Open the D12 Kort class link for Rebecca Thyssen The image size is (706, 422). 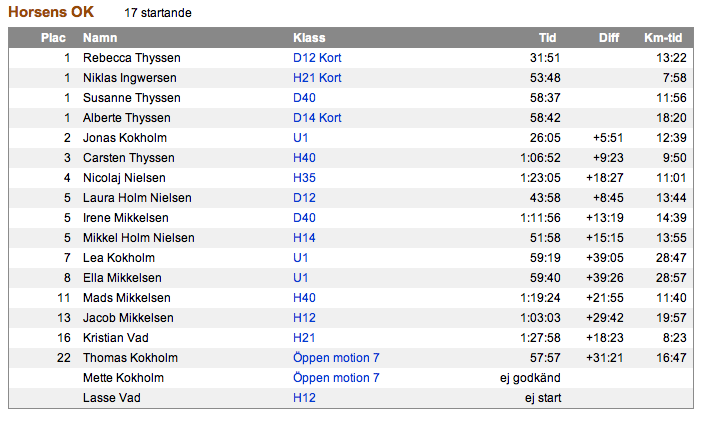317,58
